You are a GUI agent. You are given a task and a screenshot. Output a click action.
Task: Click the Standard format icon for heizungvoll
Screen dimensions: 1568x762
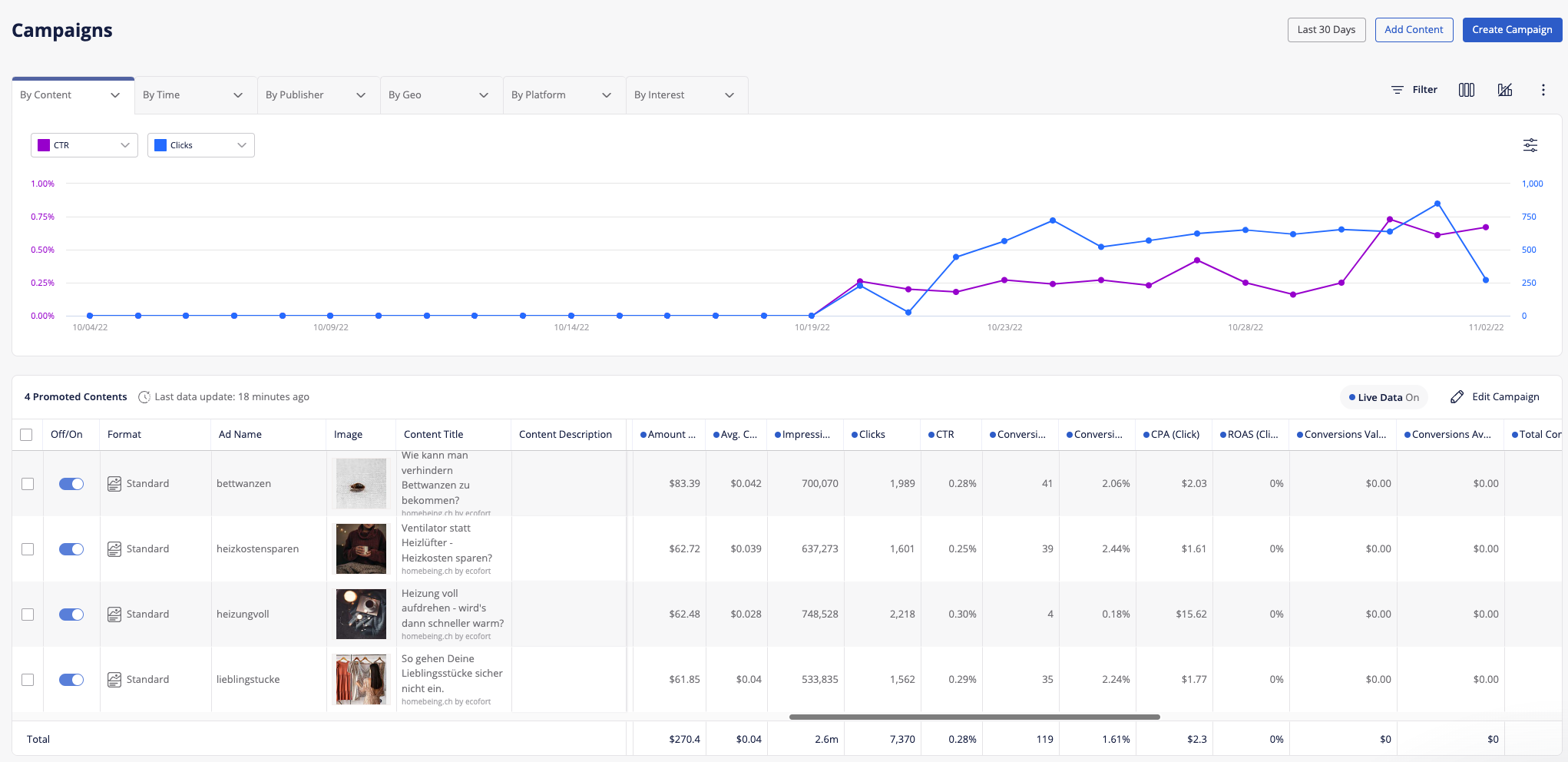click(114, 615)
